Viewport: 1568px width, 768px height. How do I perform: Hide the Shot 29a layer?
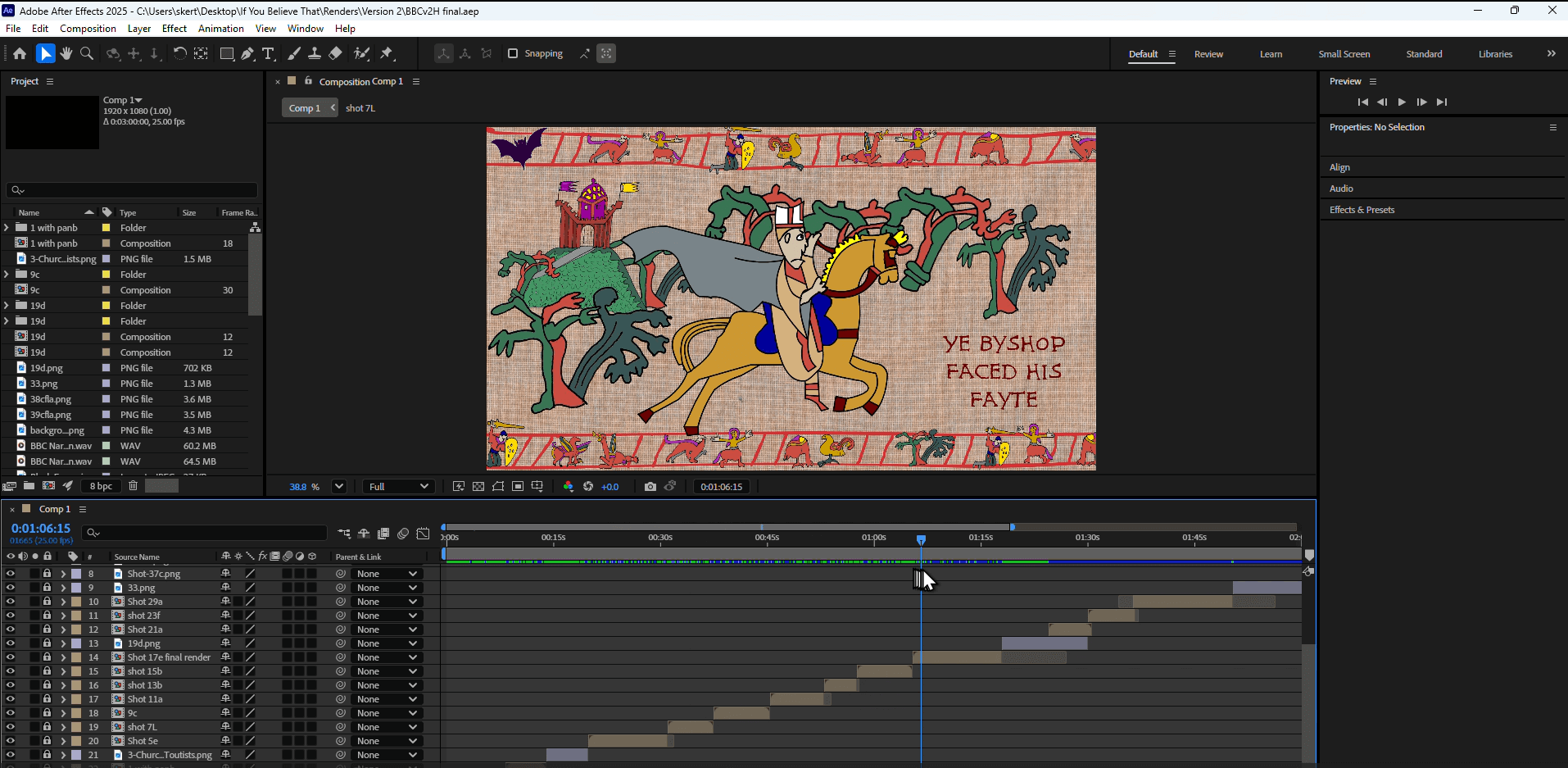(11, 602)
